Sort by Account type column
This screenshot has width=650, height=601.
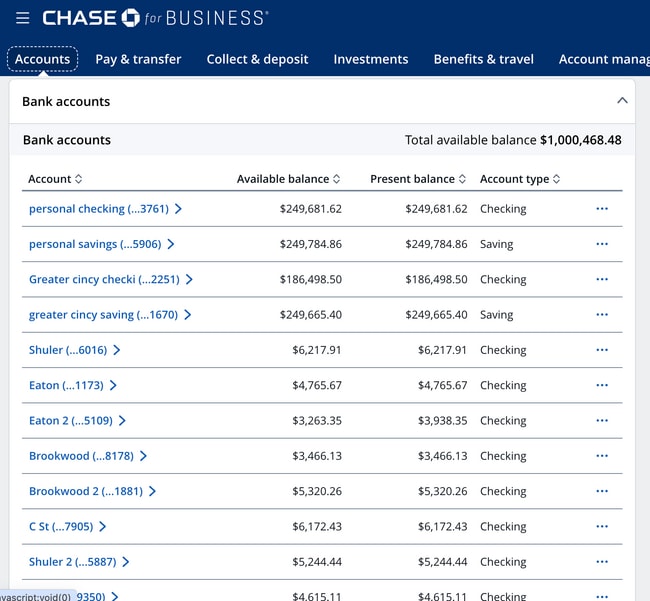pos(520,179)
